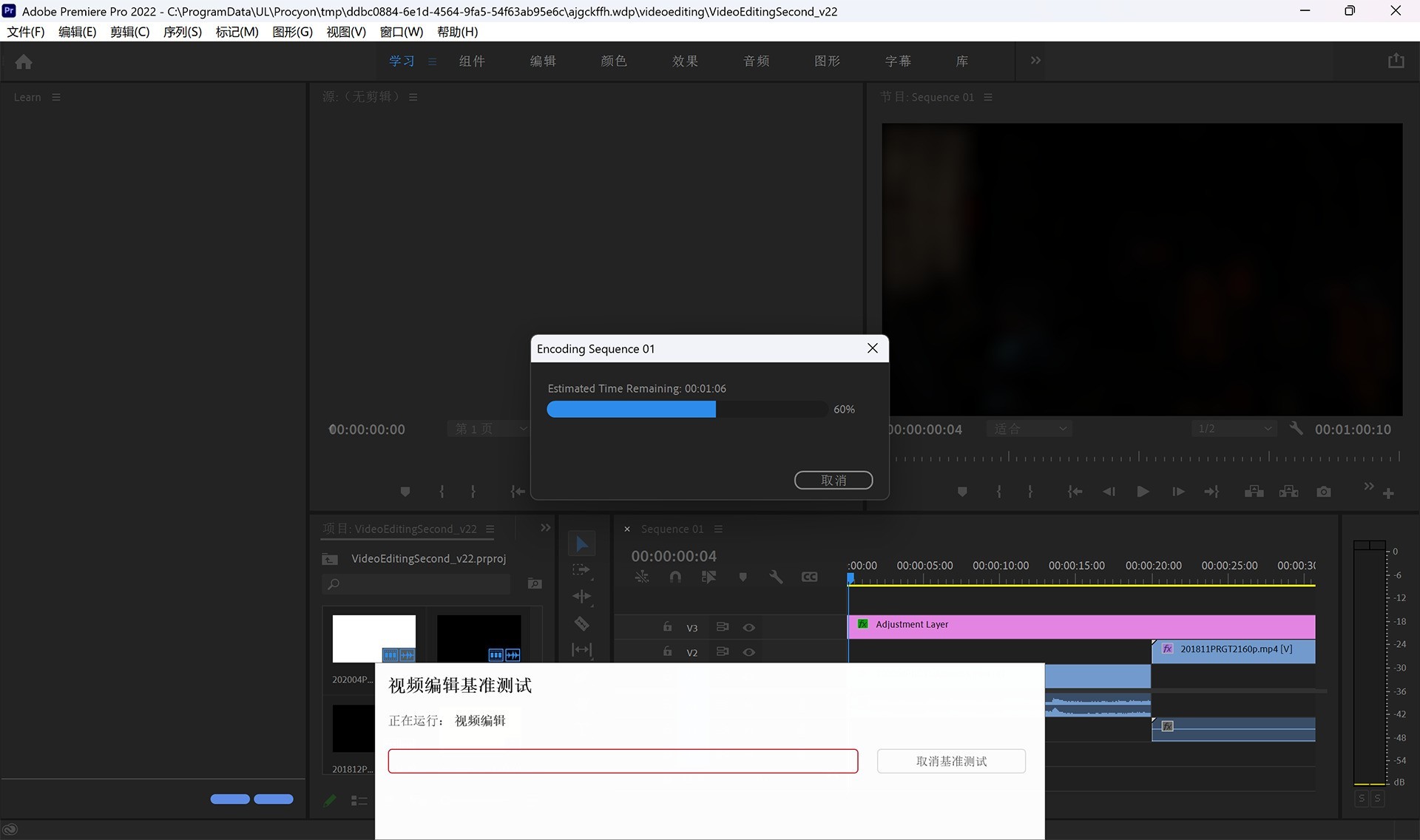This screenshot has width=1420, height=840.
Task: Toggle timeline snap magnet icon
Action: click(675, 577)
